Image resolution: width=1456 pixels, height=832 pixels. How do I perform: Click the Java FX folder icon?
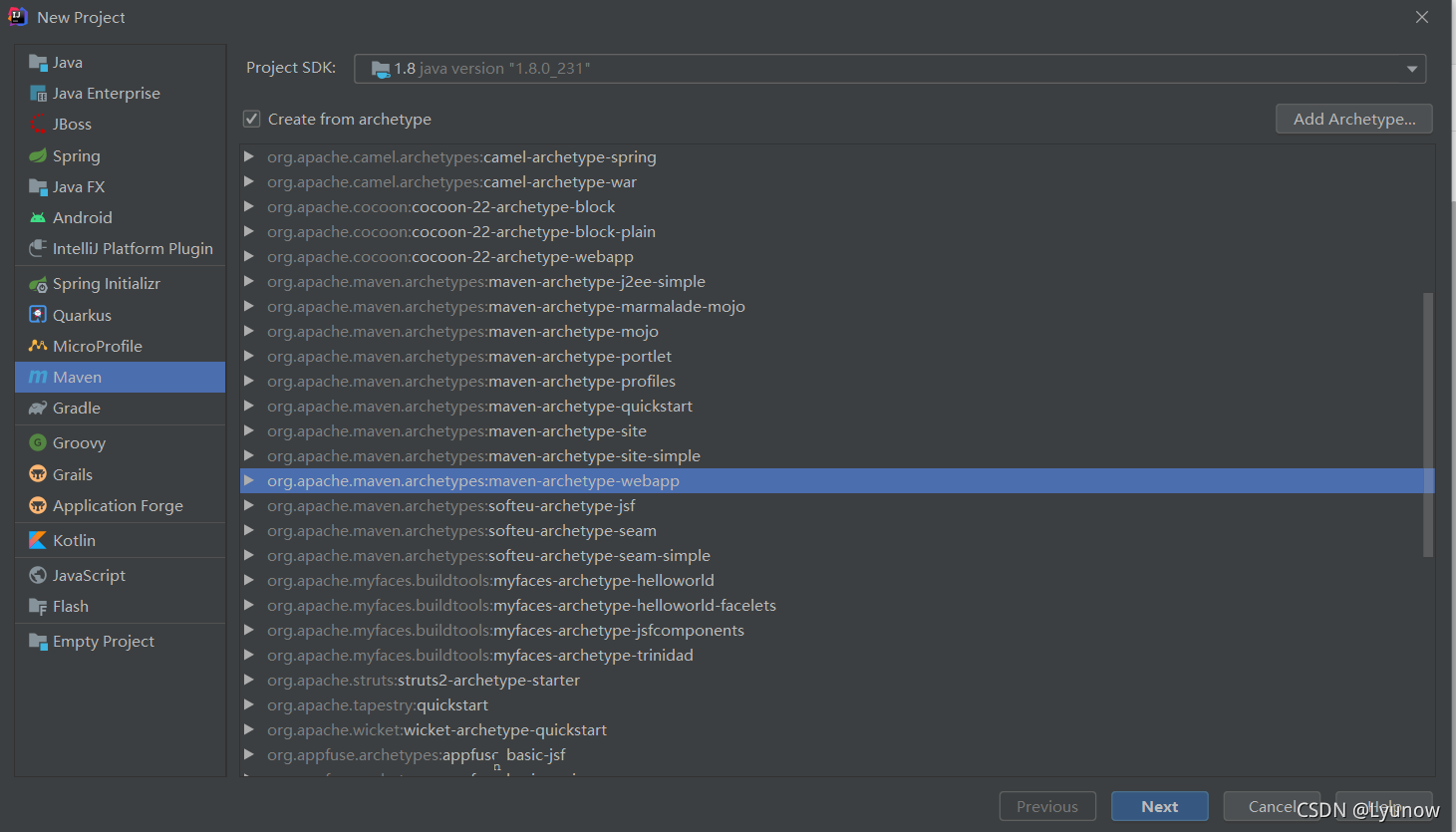[38, 187]
